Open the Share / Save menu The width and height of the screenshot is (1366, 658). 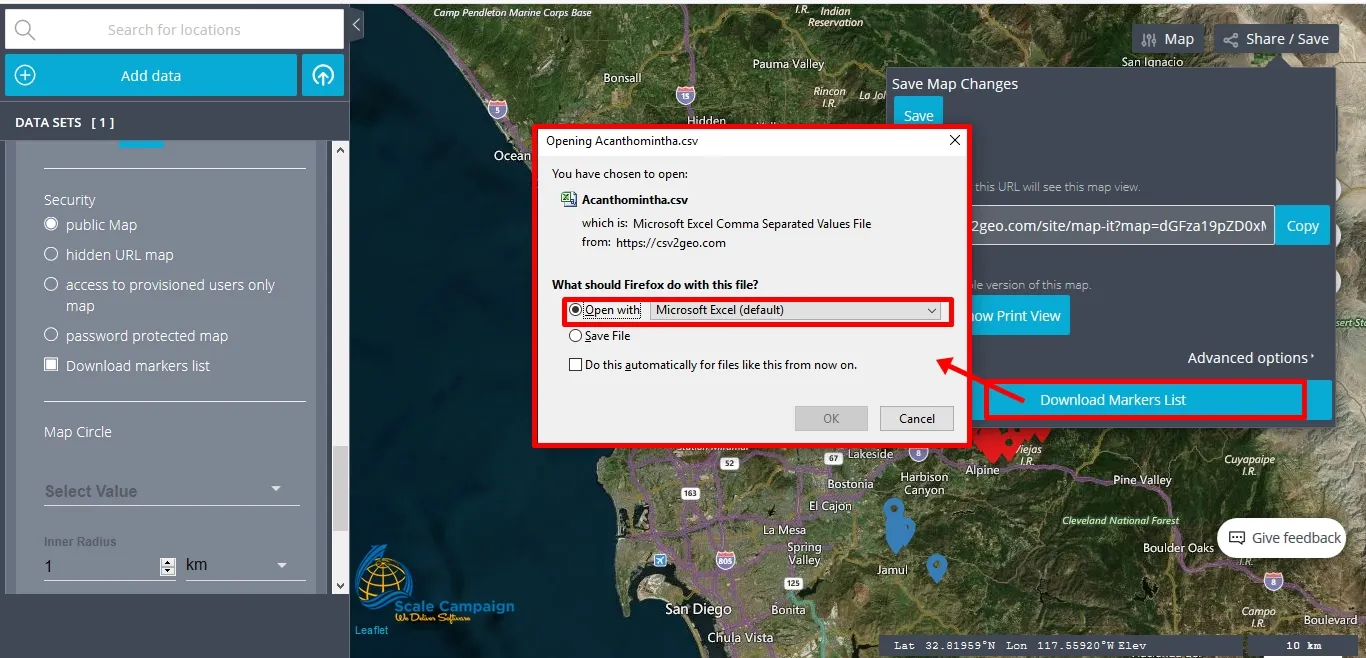pyautogui.click(x=1275, y=39)
